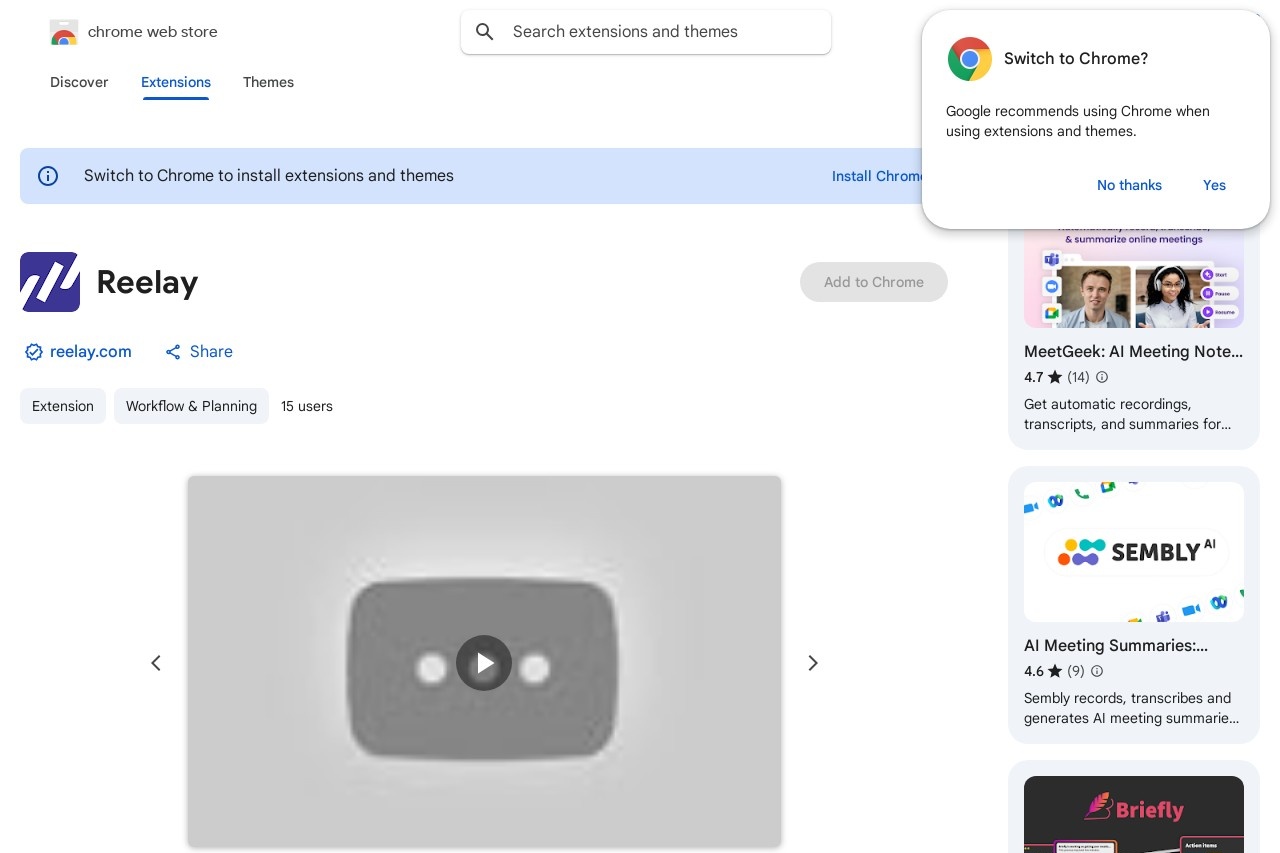Click the '15 users' text

pos(307,406)
